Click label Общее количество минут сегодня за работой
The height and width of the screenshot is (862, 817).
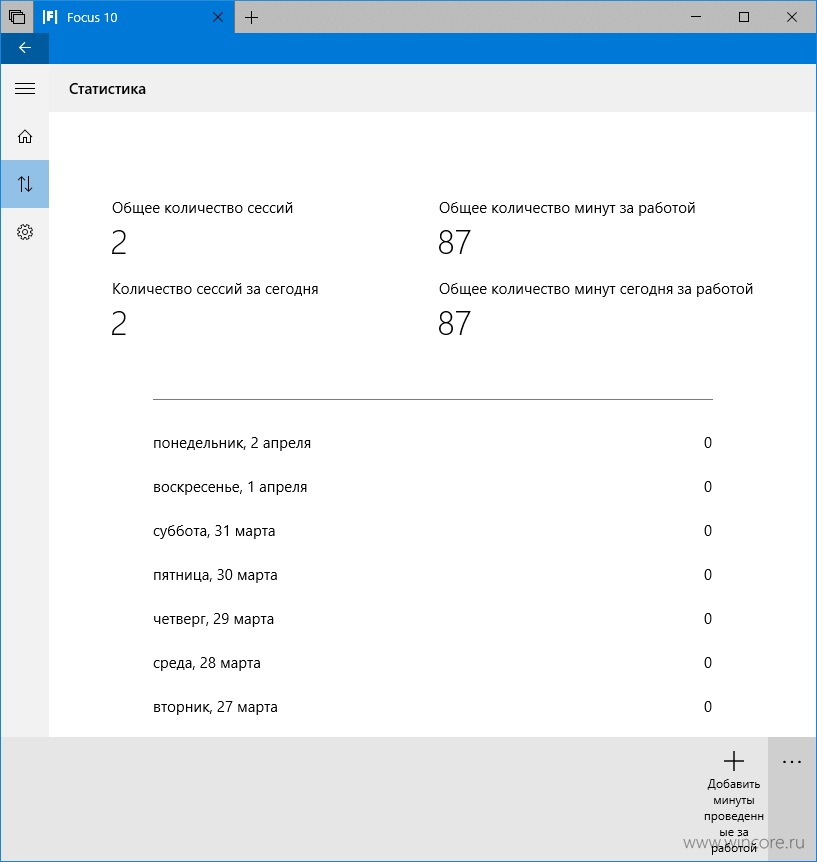click(x=596, y=289)
